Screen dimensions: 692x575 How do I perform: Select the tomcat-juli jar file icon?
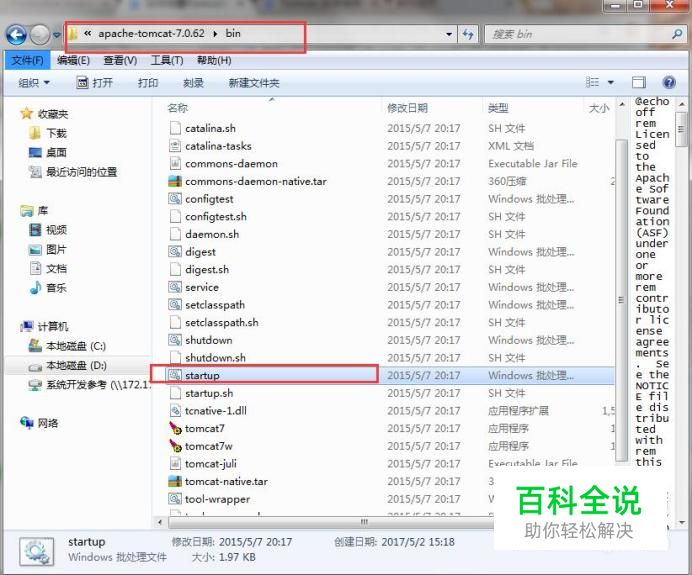coord(175,463)
